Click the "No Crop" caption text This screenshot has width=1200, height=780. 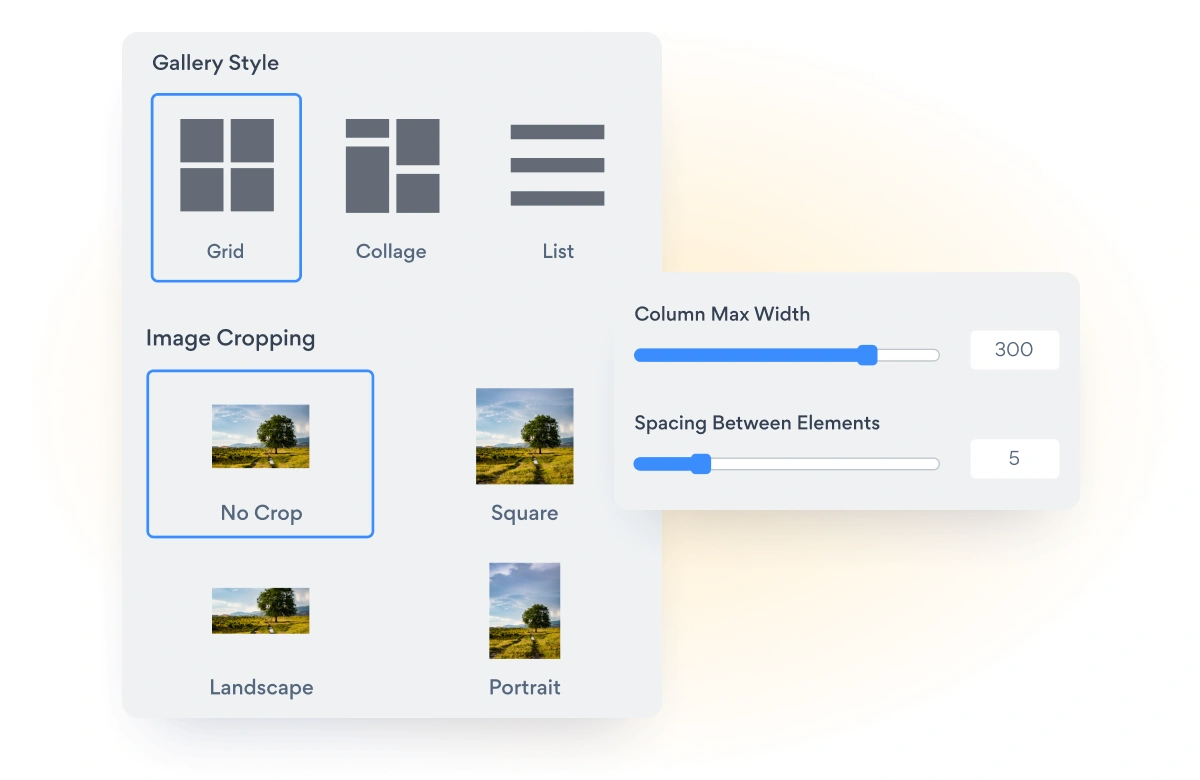click(x=261, y=513)
